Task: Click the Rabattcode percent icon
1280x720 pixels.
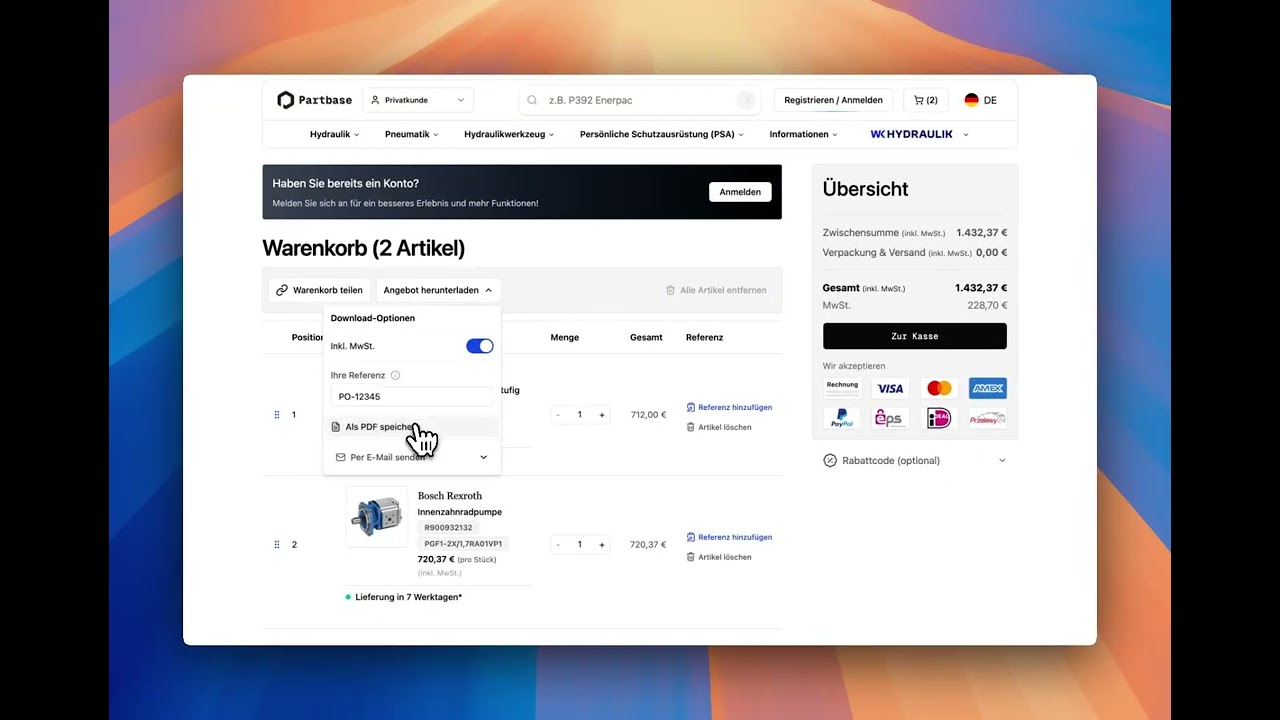Action: point(830,461)
